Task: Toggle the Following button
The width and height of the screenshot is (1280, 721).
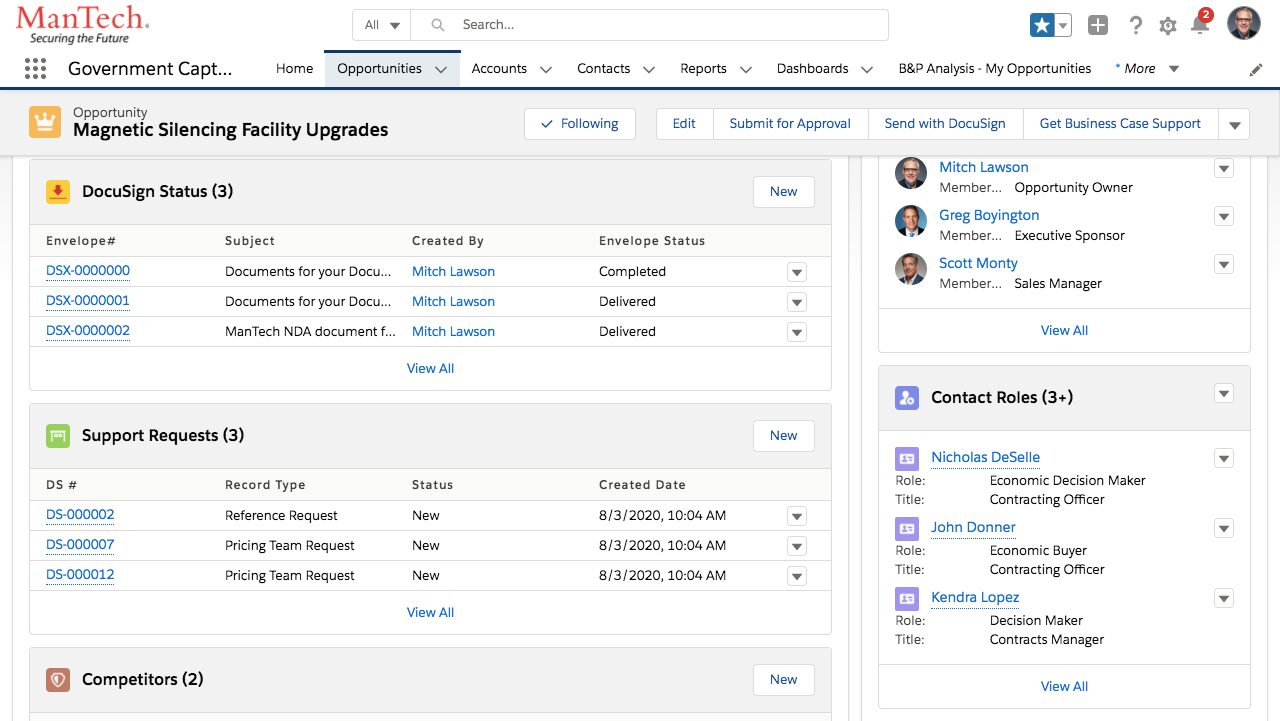Action: [x=580, y=124]
